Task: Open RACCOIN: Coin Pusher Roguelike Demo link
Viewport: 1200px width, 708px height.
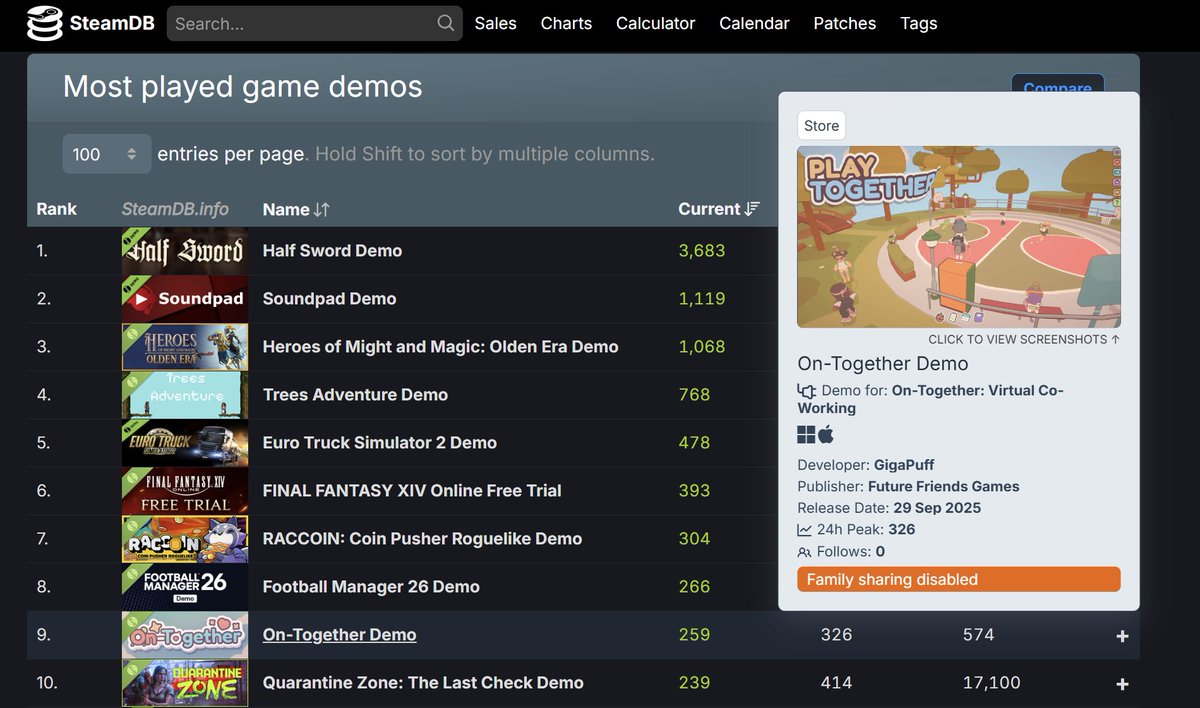Action: pyautogui.click(x=422, y=539)
